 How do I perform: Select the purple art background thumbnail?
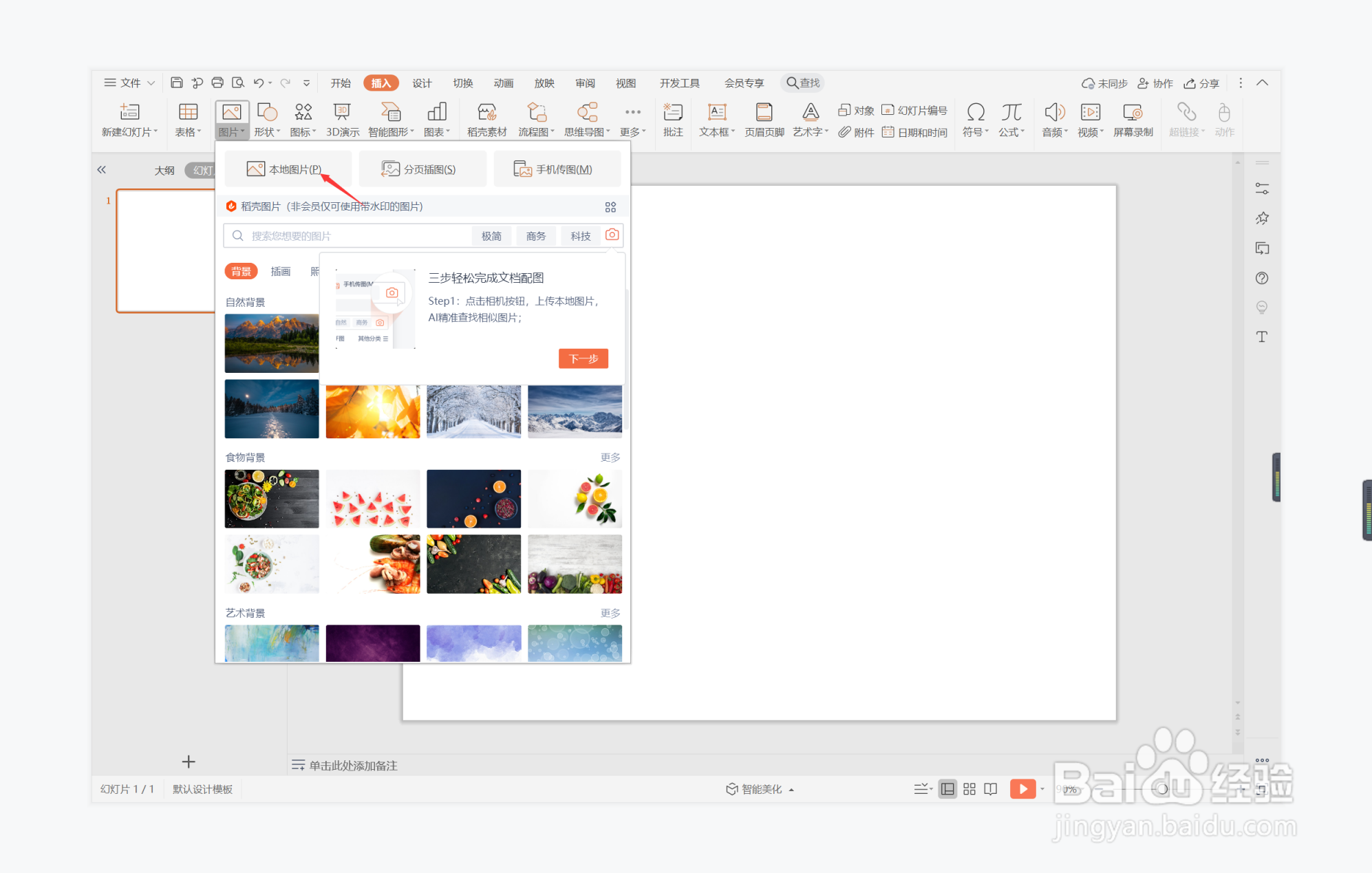[x=372, y=643]
